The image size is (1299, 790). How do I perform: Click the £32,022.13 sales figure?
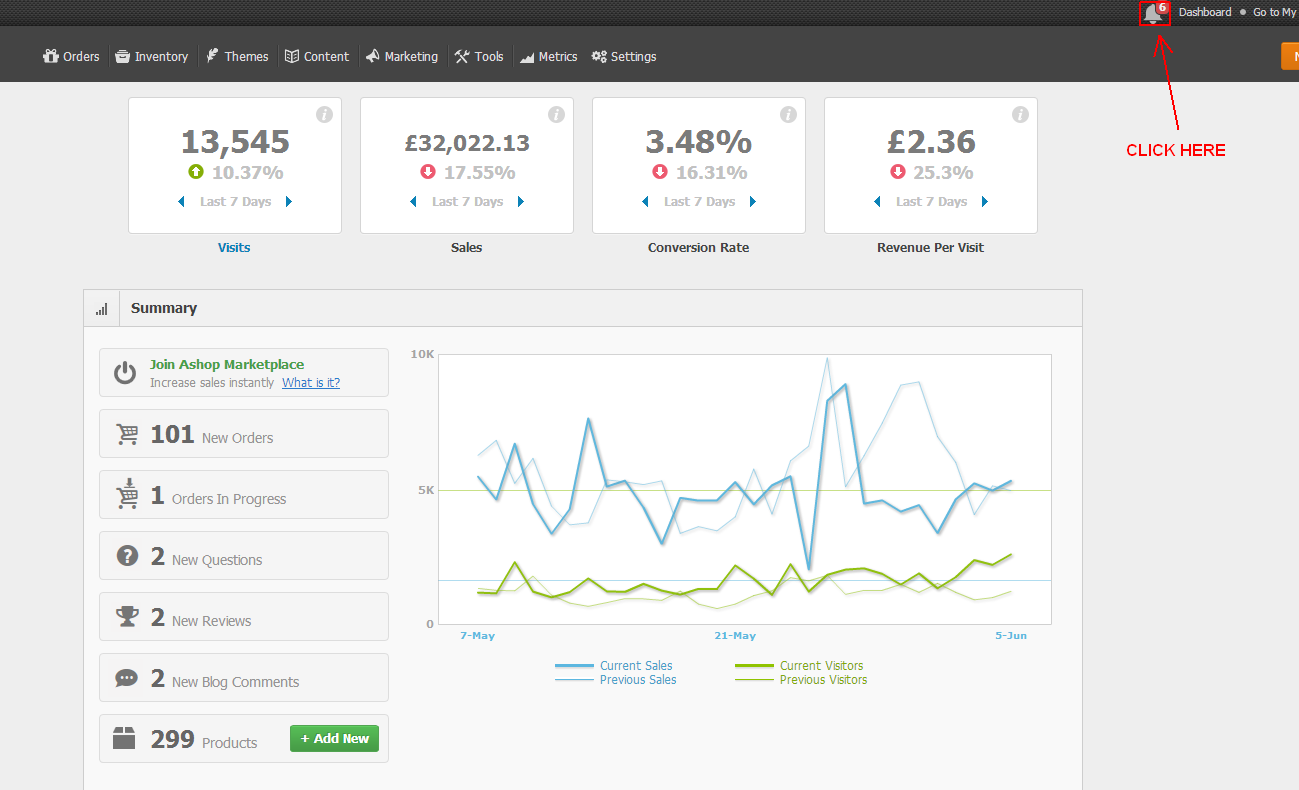click(x=467, y=143)
